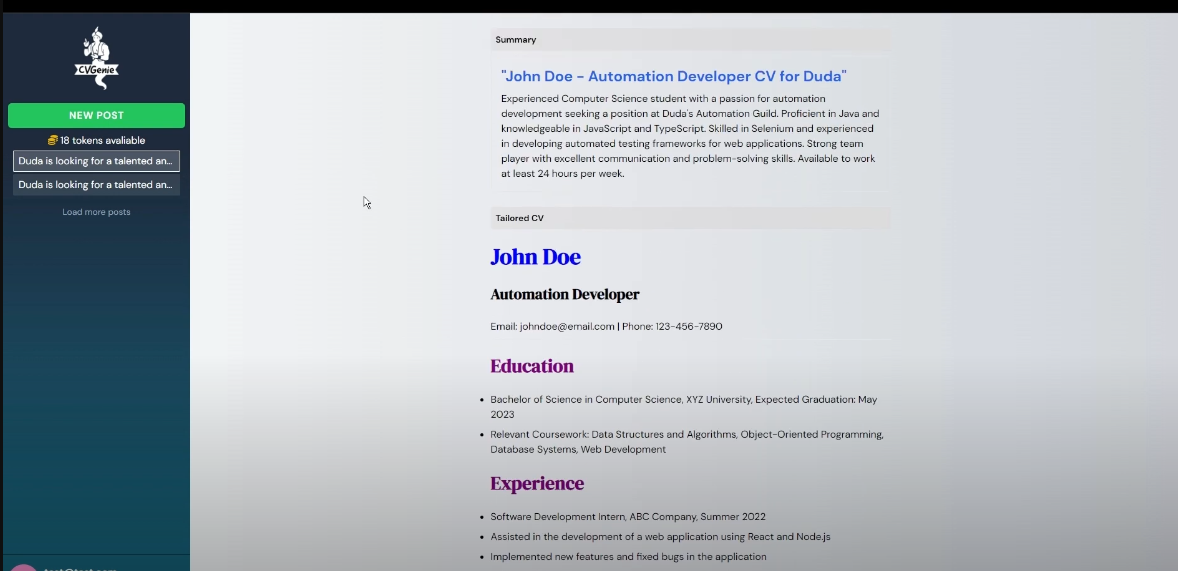Click the phone number 123-456-7890

pyautogui.click(x=688, y=327)
